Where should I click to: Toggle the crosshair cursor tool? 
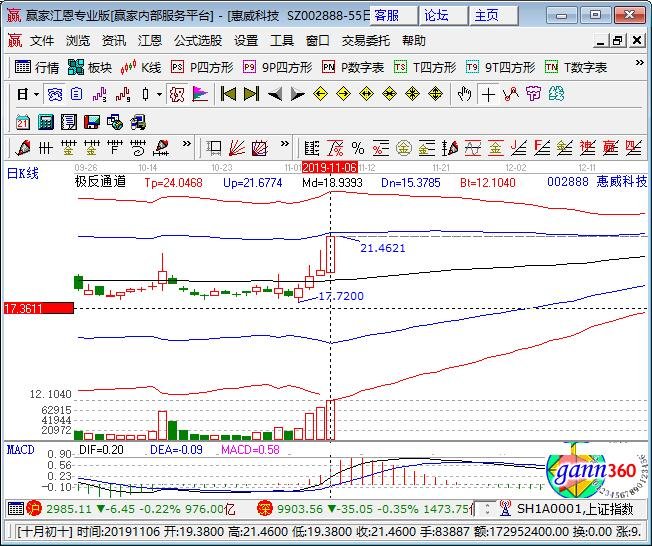(488, 94)
